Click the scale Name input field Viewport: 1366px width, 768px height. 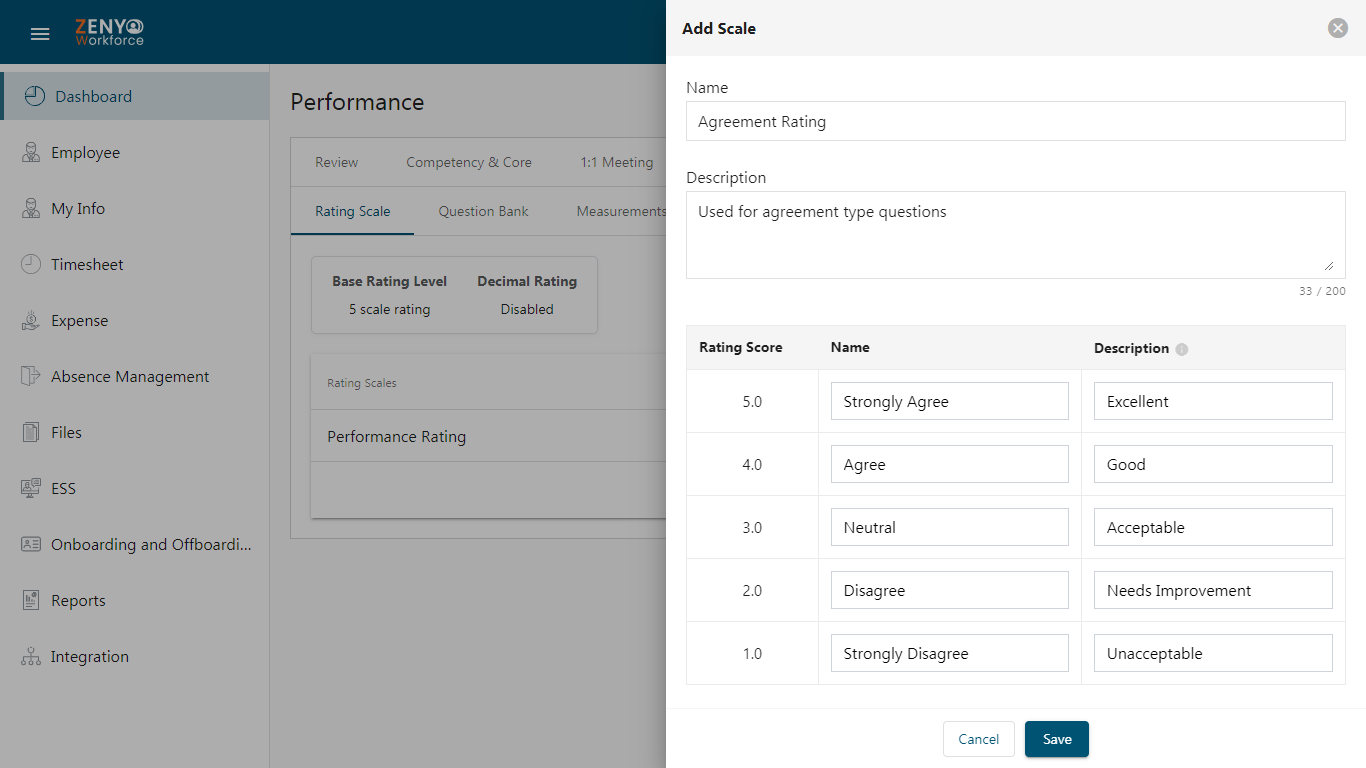[1016, 121]
